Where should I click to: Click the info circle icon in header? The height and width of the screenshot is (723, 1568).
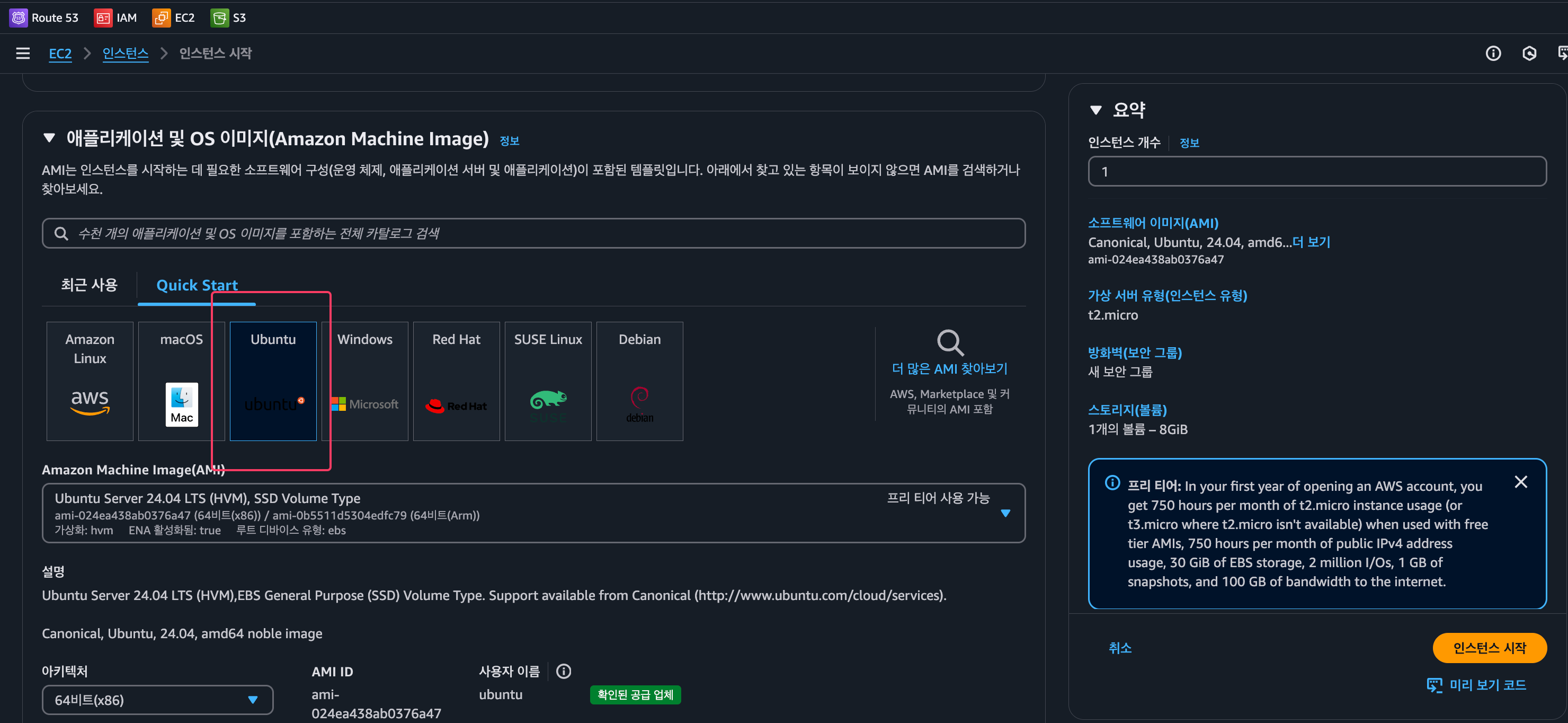tap(1493, 54)
